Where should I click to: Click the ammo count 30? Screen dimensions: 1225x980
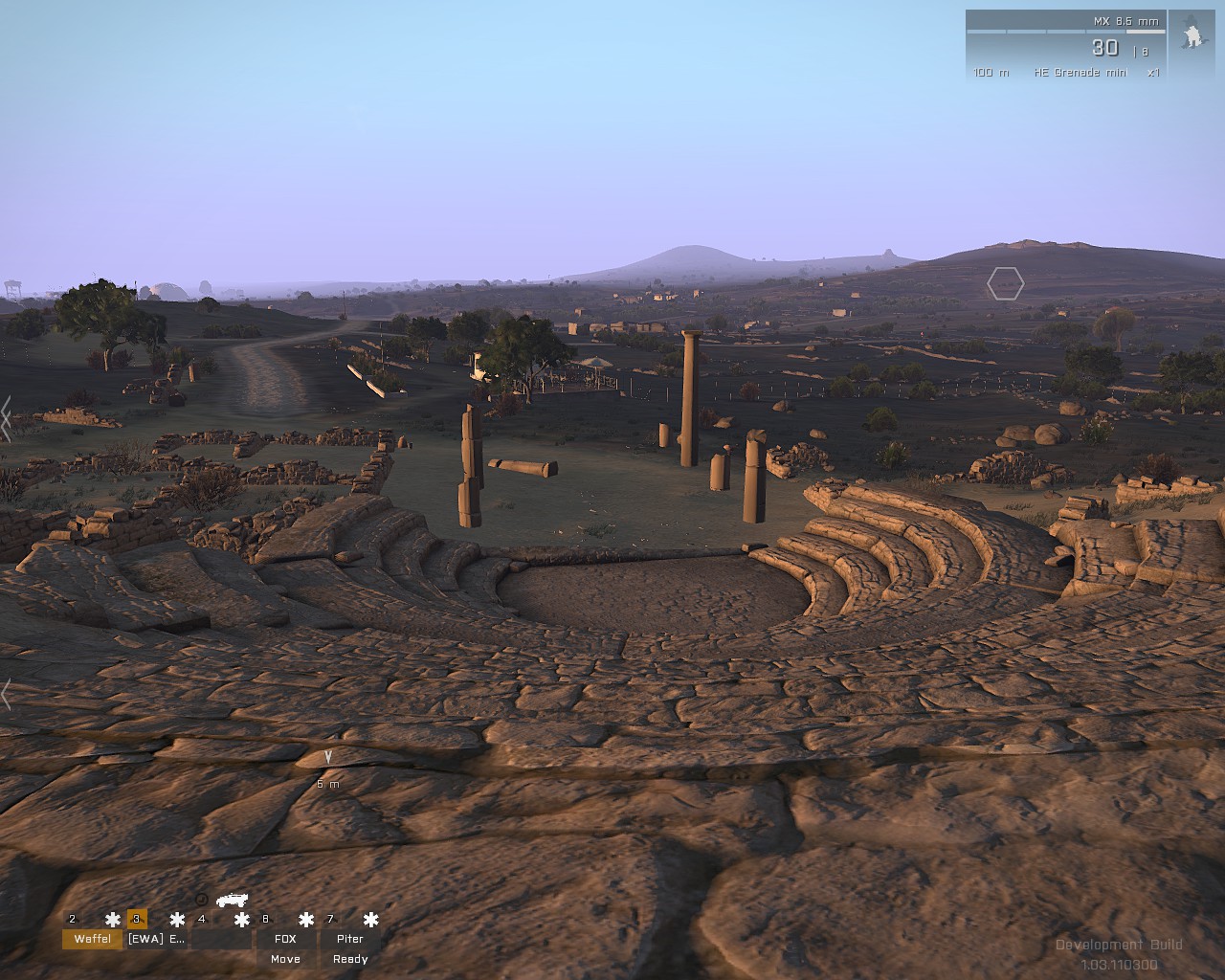pyautogui.click(x=1105, y=47)
